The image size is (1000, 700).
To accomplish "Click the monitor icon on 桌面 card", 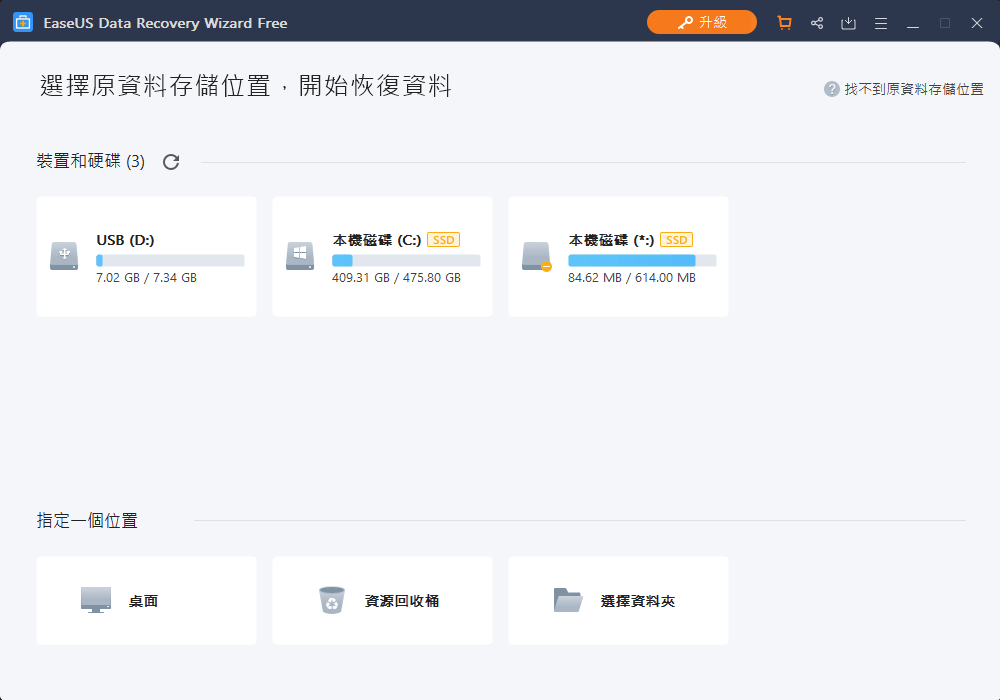I will coord(95,600).
